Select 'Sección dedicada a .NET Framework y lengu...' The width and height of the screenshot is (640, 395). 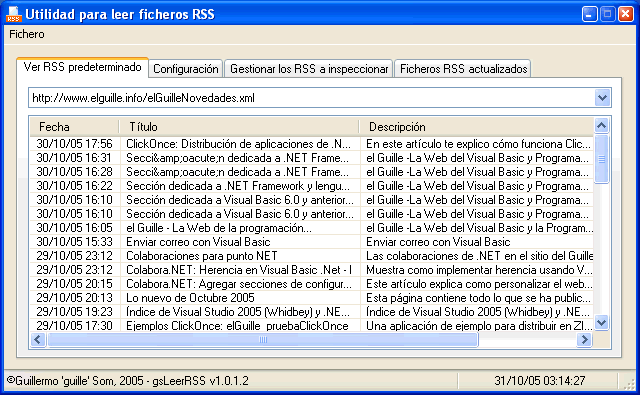238,186
